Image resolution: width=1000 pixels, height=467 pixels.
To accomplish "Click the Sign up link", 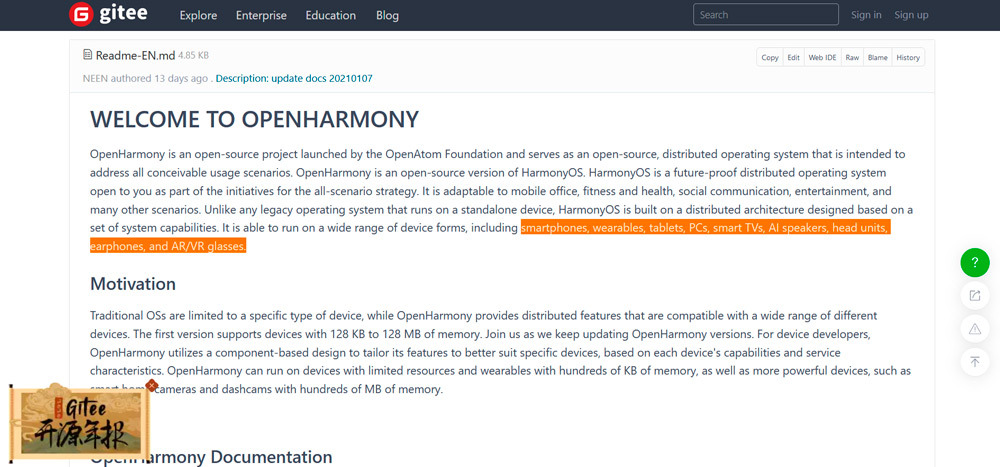I will tap(911, 15).
